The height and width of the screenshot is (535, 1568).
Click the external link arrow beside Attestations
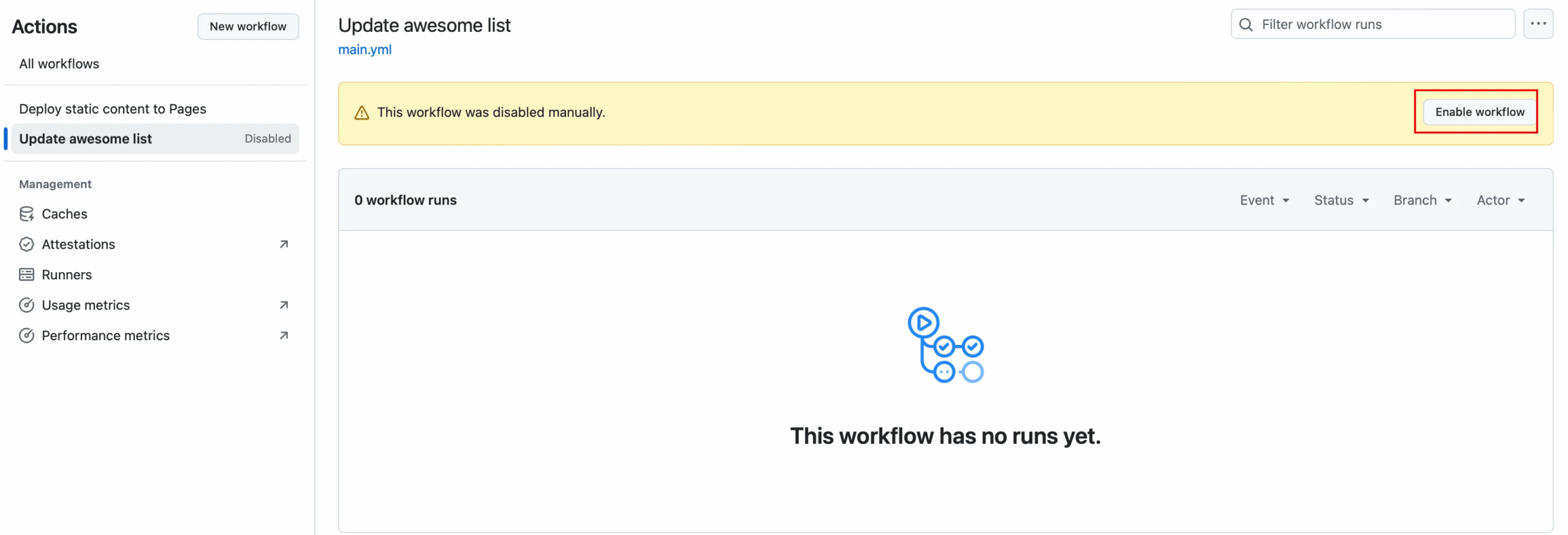point(284,245)
